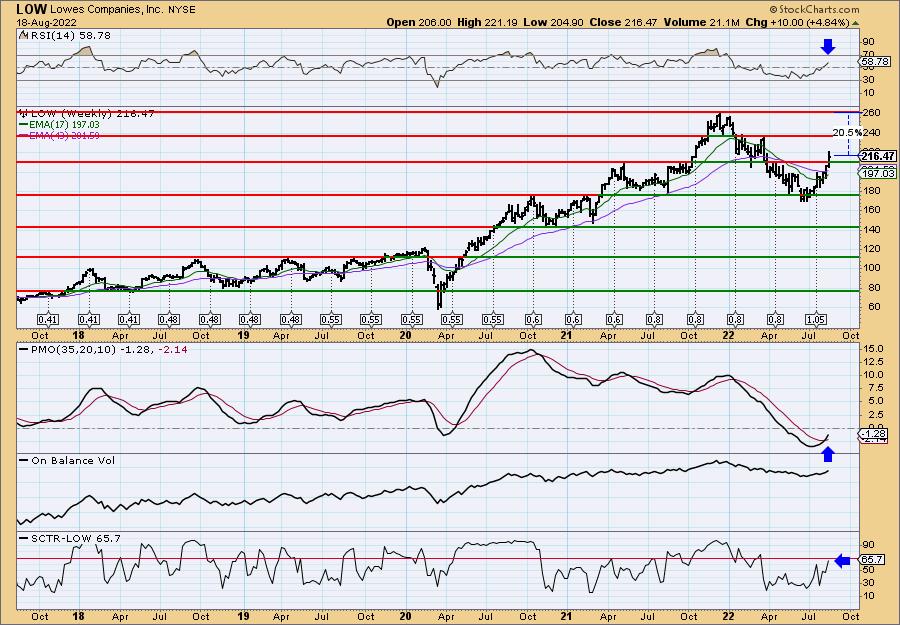
Task: Click the year 21 label under price panel
Action: (567, 335)
